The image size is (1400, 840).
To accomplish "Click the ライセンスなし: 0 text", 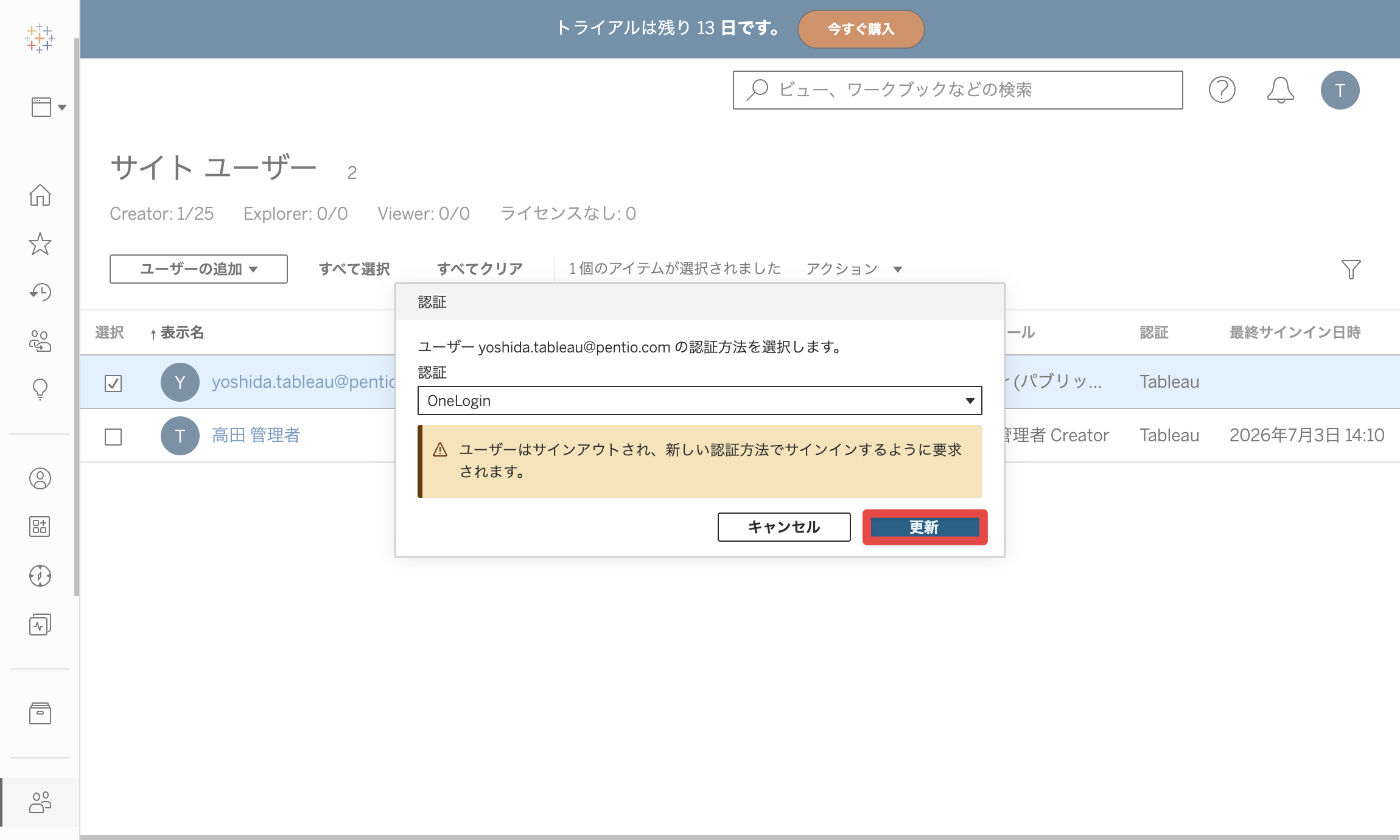I will pyautogui.click(x=568, y=214).
